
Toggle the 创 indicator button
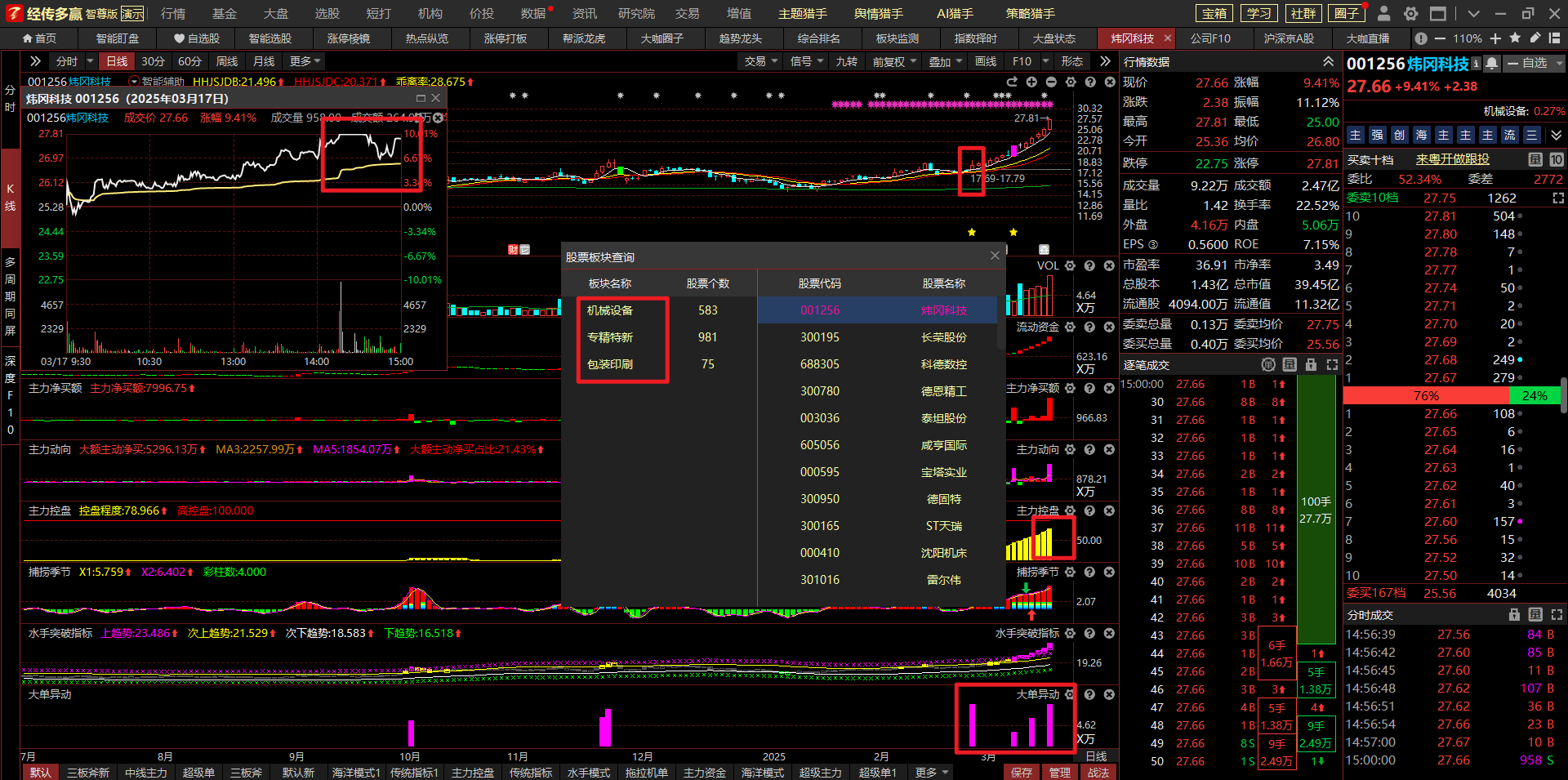(1399, 135)
